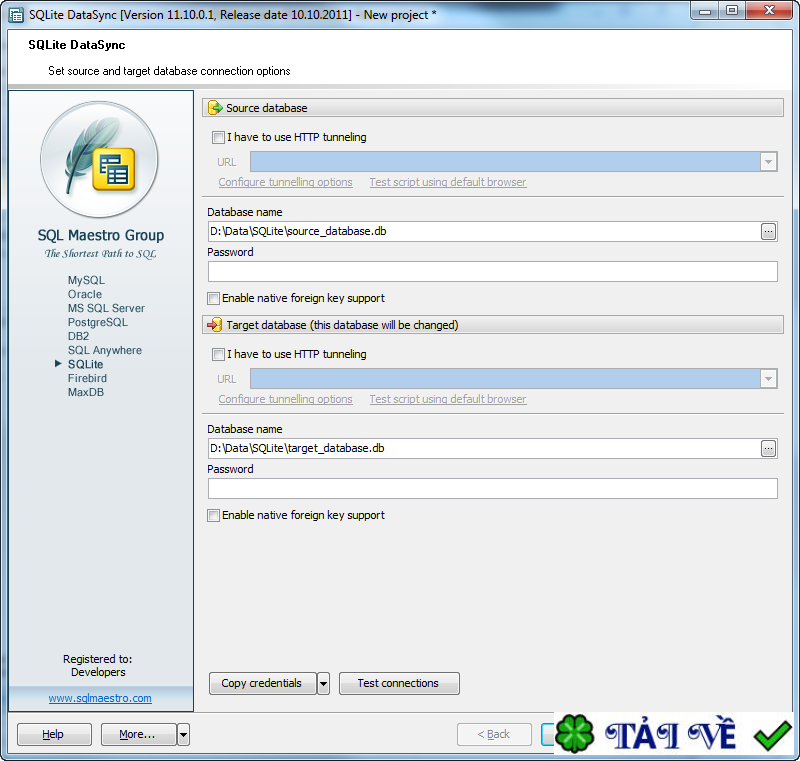Expand the target URL dropdown

770,378
